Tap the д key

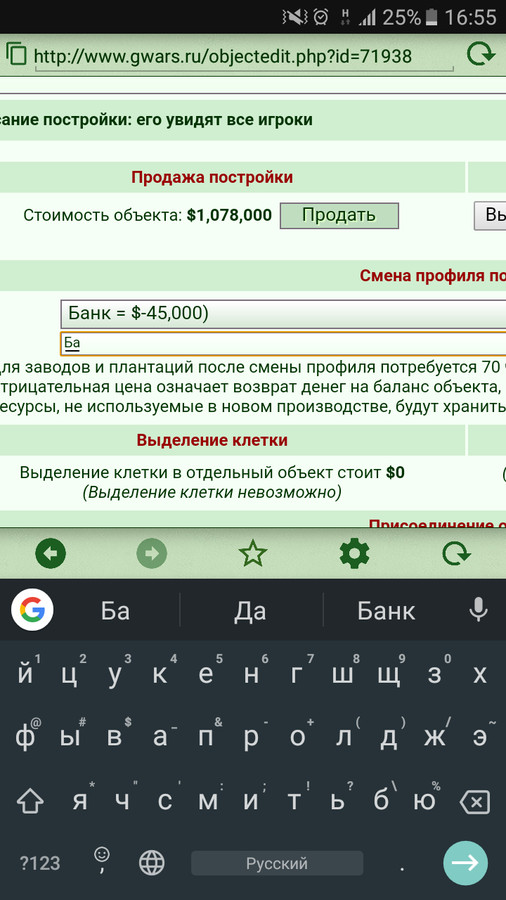pos(388,738)
